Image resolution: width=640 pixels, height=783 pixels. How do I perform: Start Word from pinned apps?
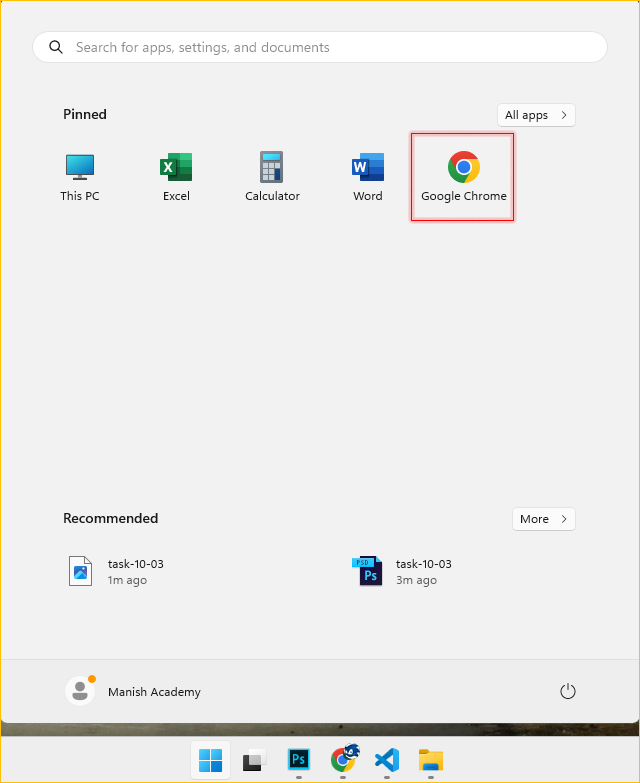coord(368,177)
